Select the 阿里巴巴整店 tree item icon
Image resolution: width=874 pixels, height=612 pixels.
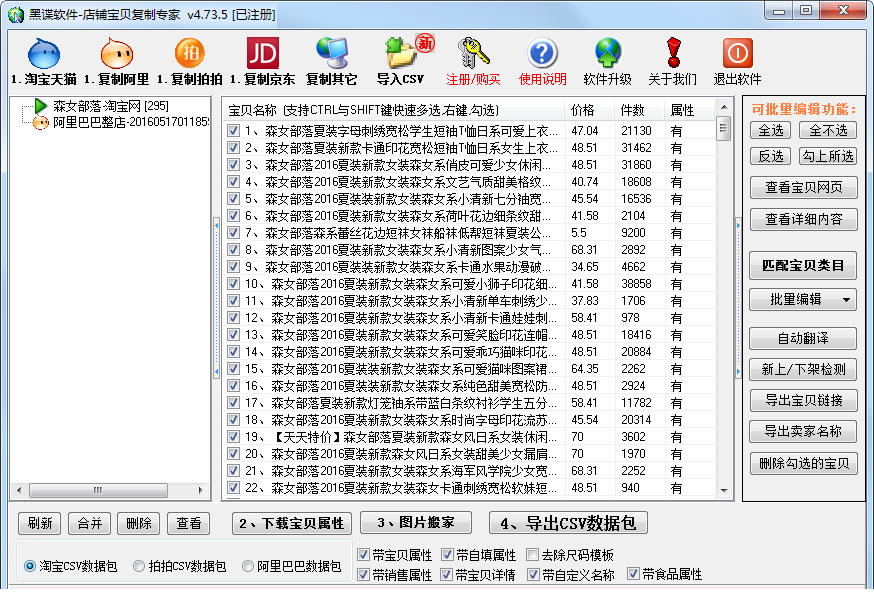pos(41,122)
